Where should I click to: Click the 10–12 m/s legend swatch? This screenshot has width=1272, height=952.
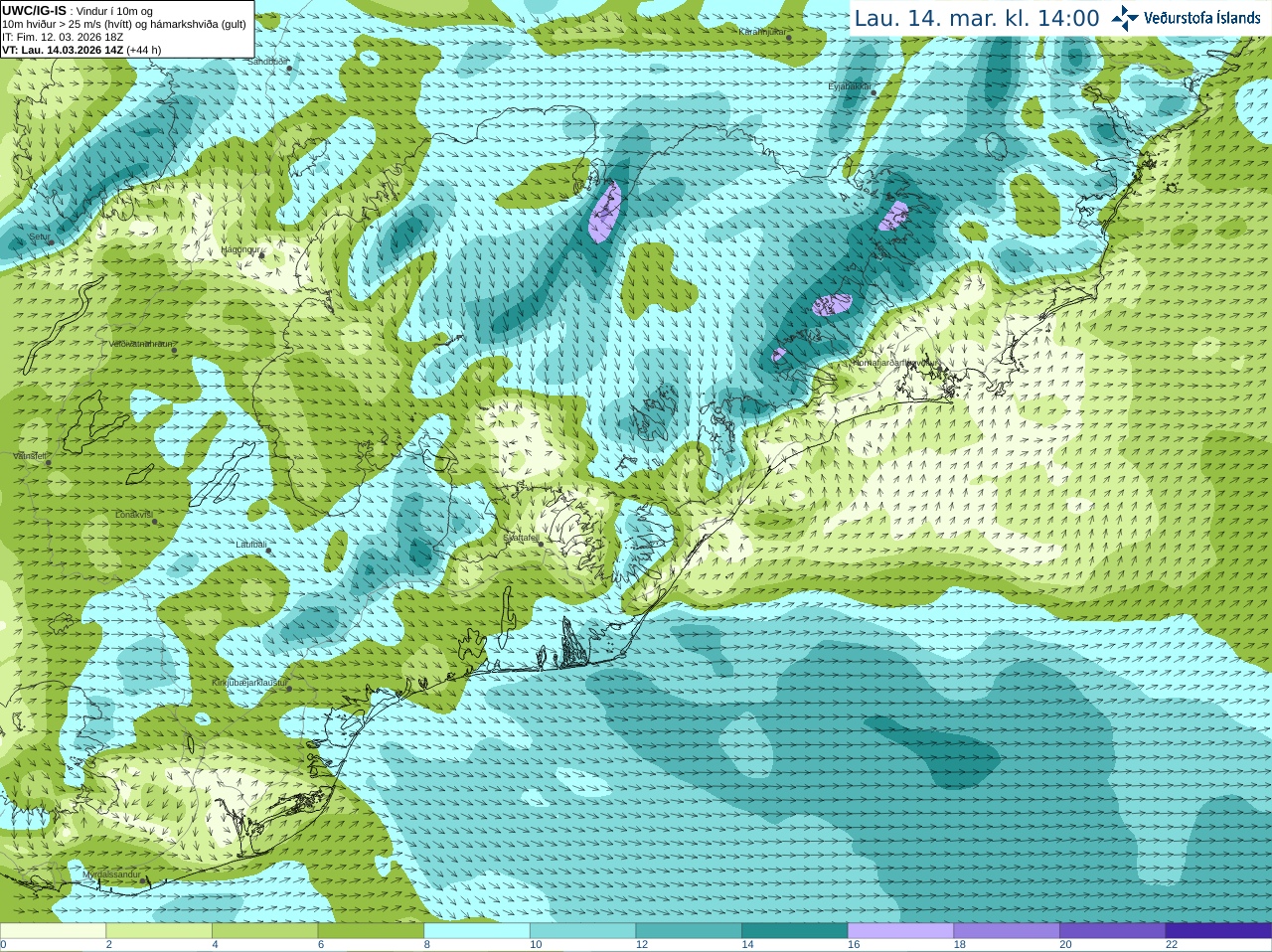click(x=582, y=930)
